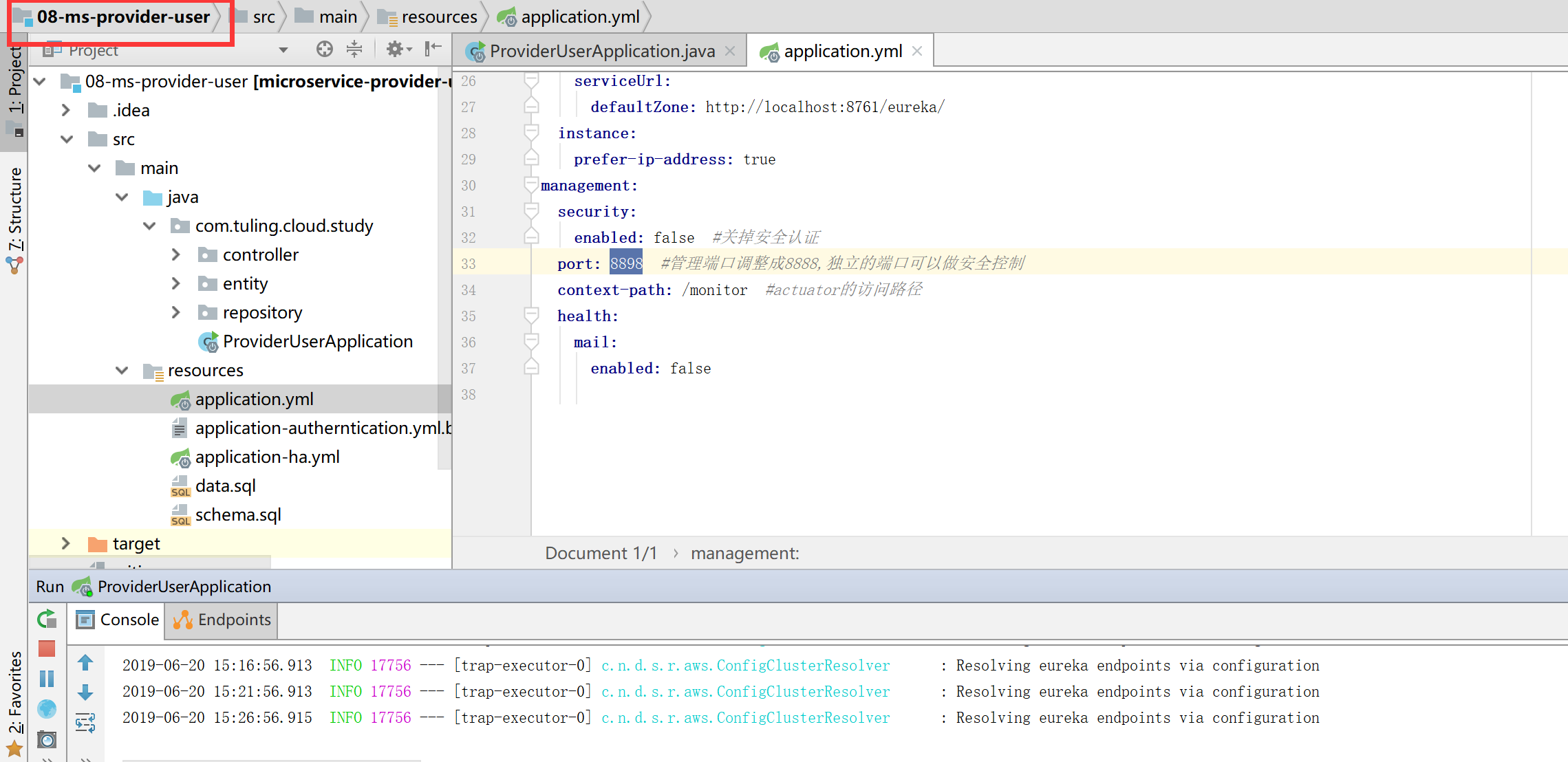The height and width of the screenshot is (762, 1568).
Task: Hide the Project tool window
Action: pos(433,50)
